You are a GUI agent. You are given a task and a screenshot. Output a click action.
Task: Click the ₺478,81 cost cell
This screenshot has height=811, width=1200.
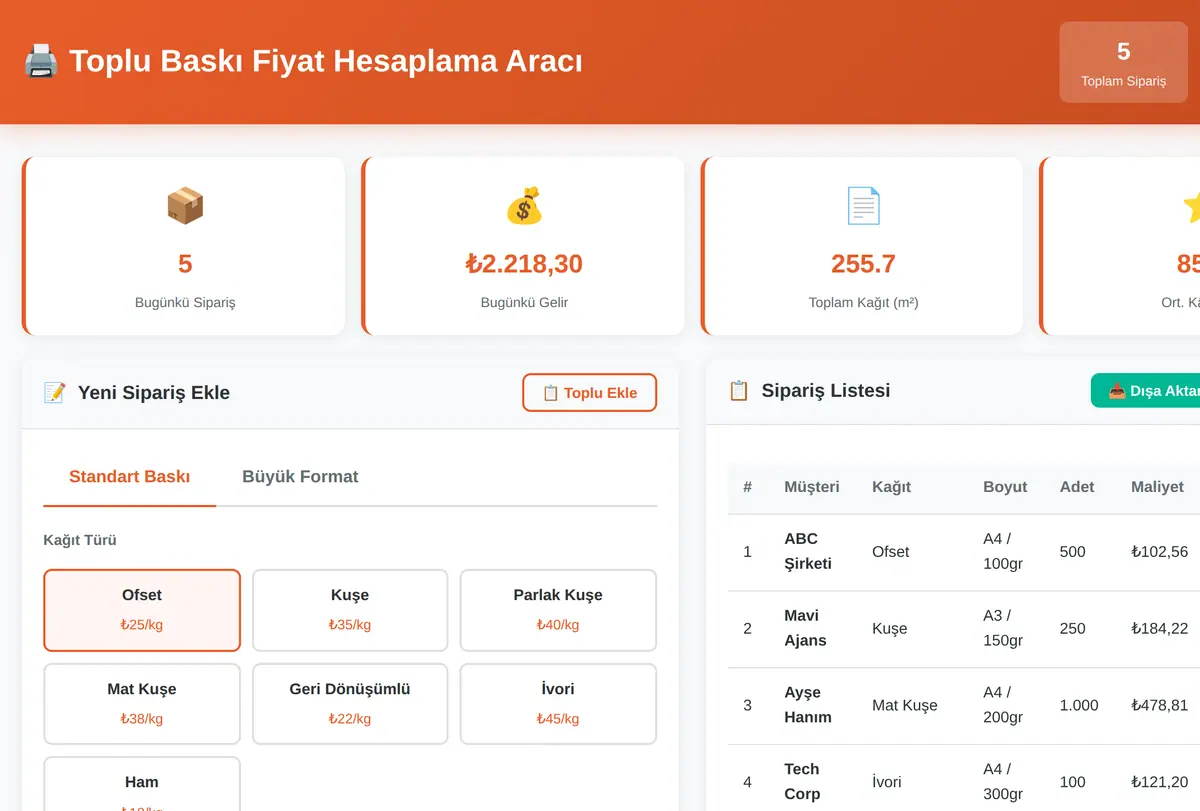[x=1159, y=706]
